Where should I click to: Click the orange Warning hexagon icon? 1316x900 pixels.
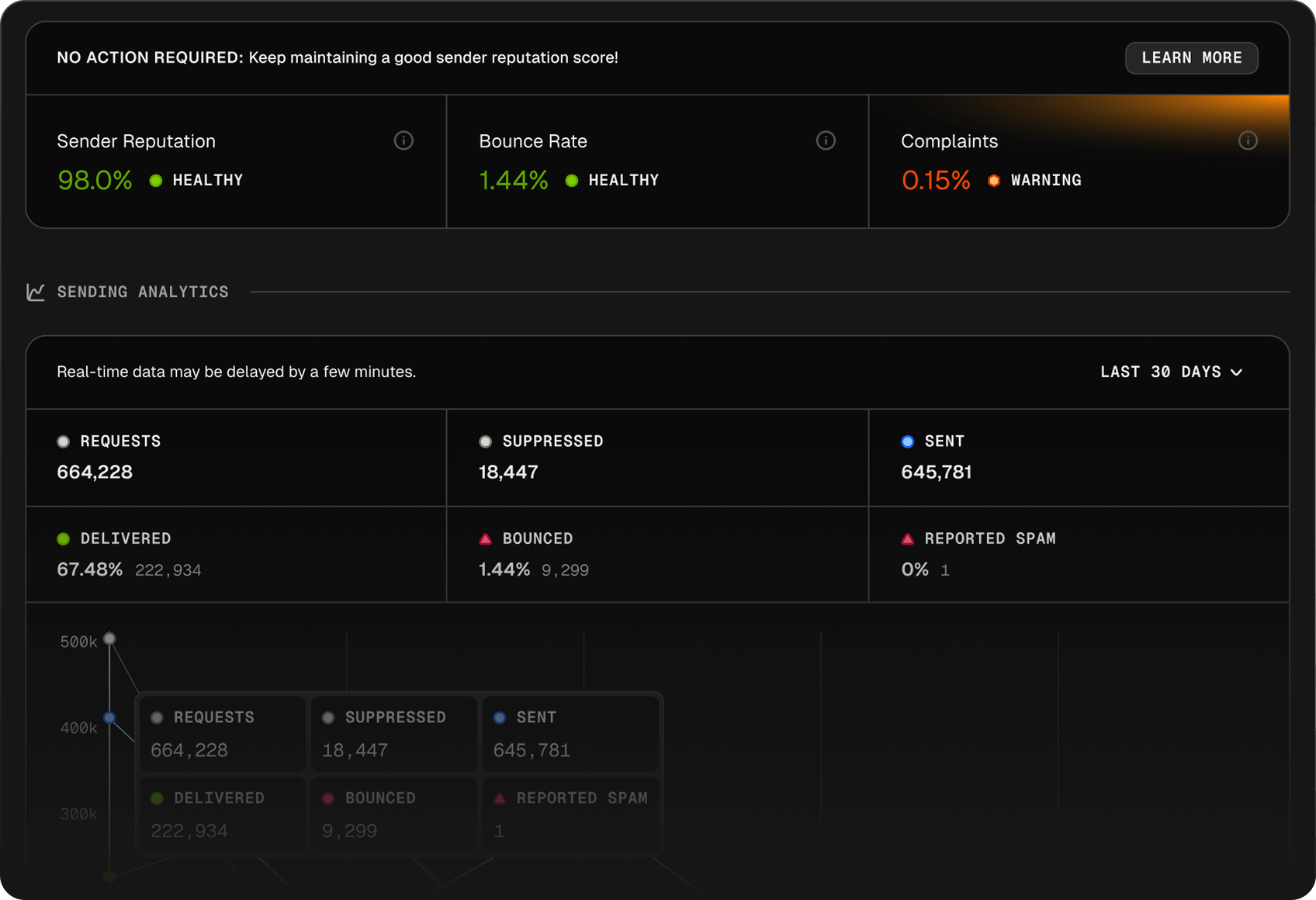point(994,181)
